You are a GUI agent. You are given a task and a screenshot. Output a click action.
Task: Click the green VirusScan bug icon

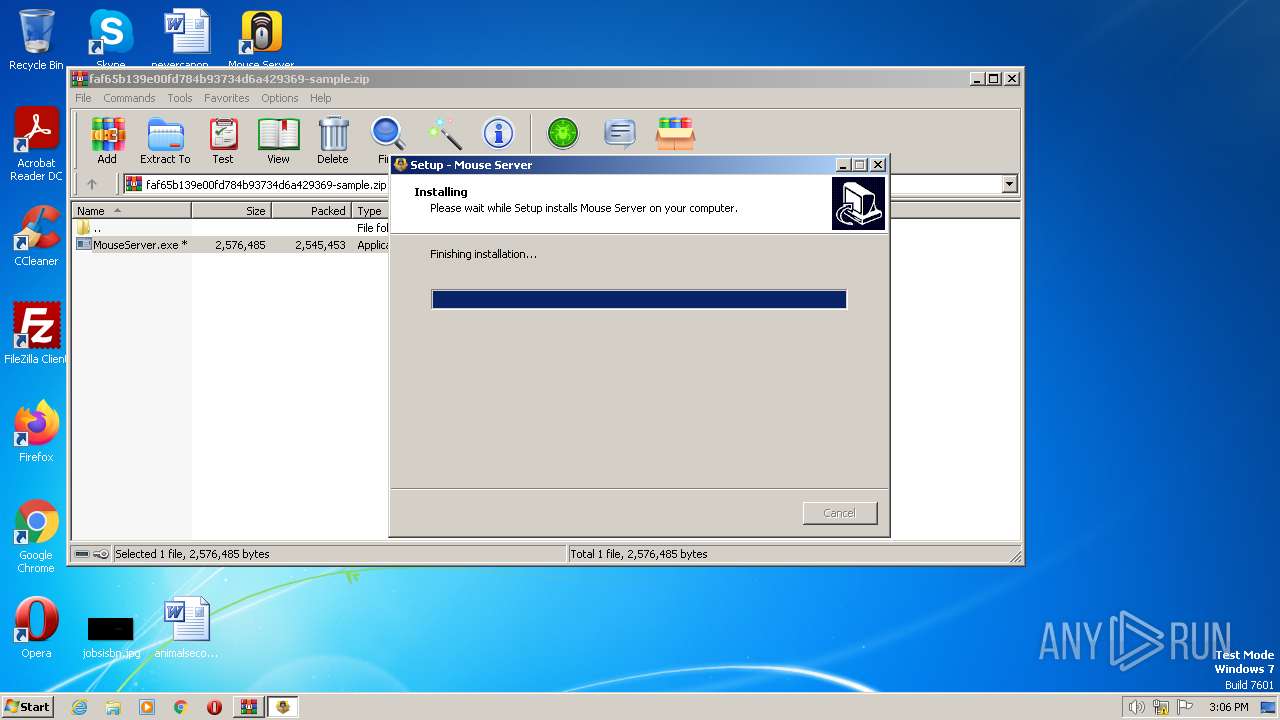pyautogui.click(x=563, y=133)
